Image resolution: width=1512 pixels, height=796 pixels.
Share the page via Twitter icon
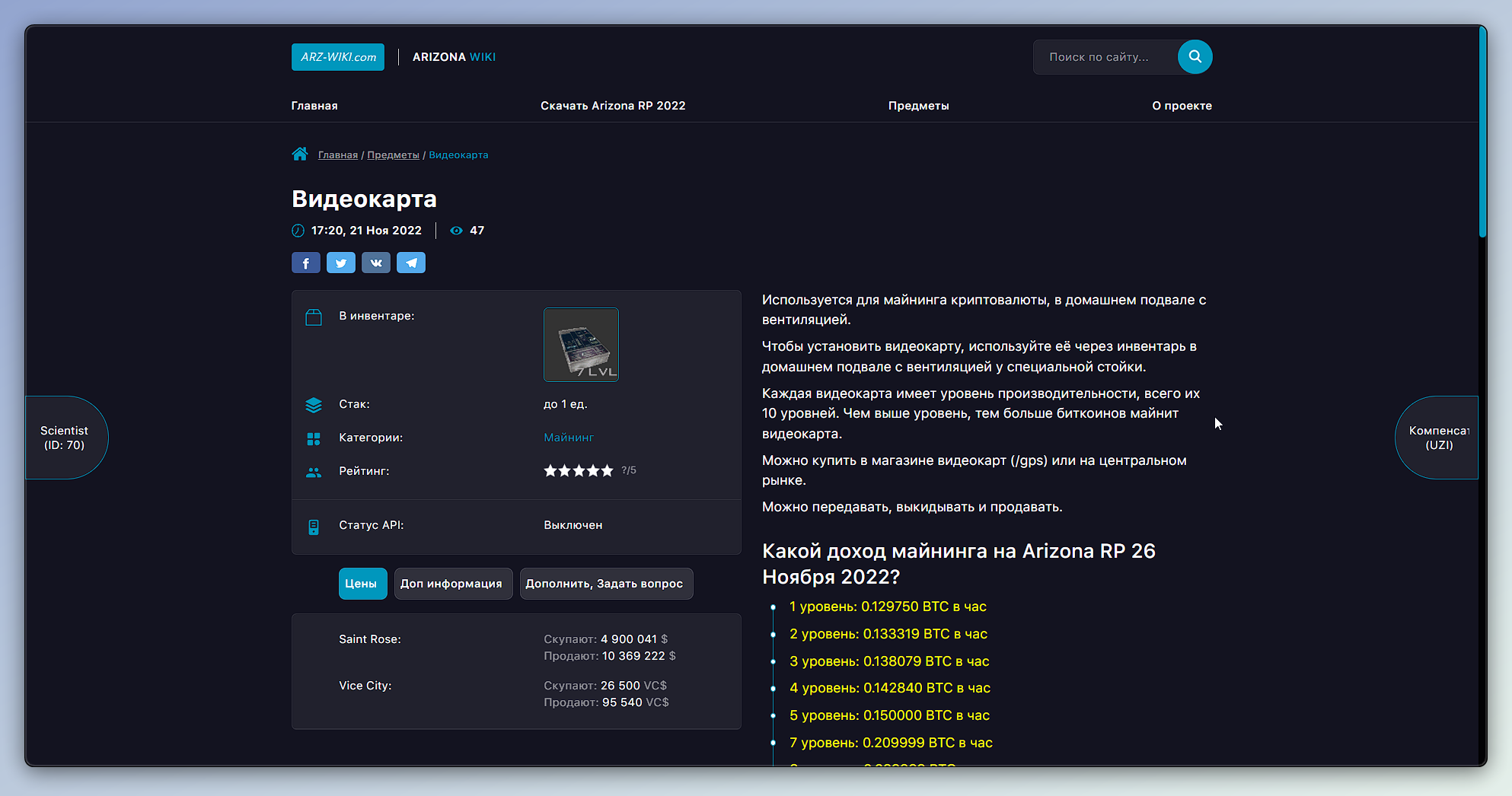click(341, 263)
